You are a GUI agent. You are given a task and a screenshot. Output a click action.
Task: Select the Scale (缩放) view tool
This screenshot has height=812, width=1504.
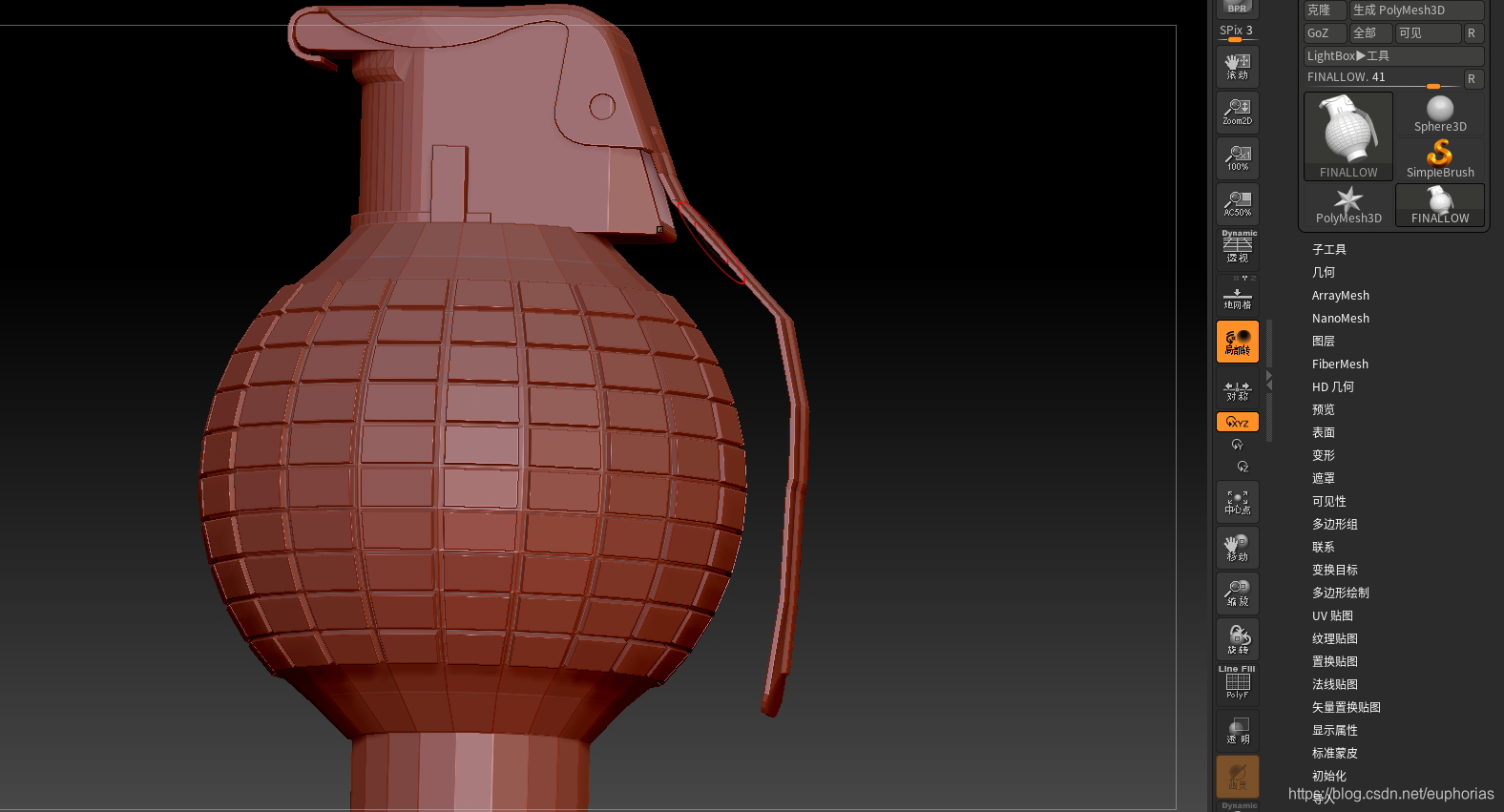(1238, 593)
